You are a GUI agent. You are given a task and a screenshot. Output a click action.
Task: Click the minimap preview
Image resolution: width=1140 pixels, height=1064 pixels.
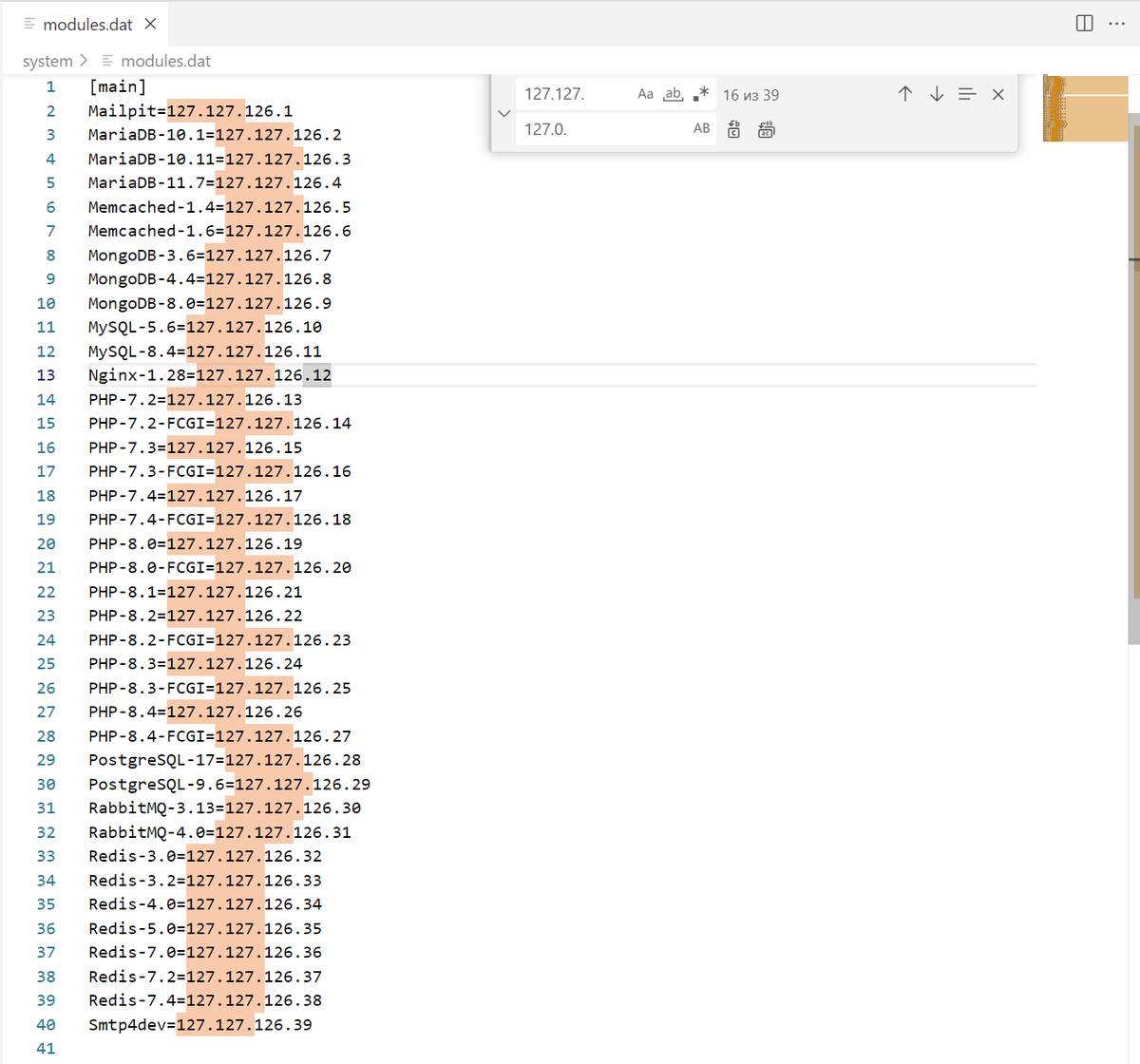pos(1085,108)
